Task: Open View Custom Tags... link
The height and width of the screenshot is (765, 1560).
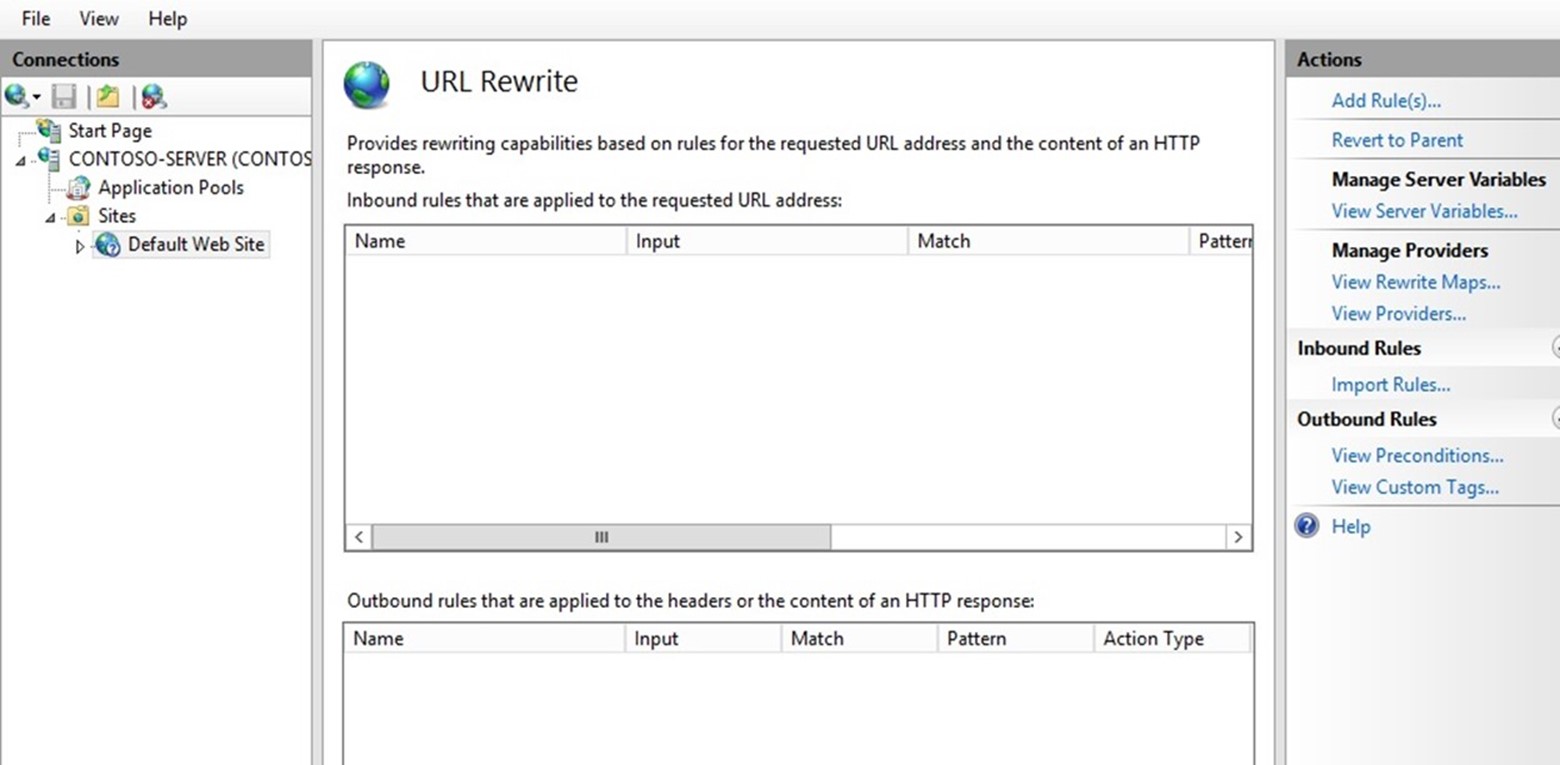Action: (x=1415, y=487)
